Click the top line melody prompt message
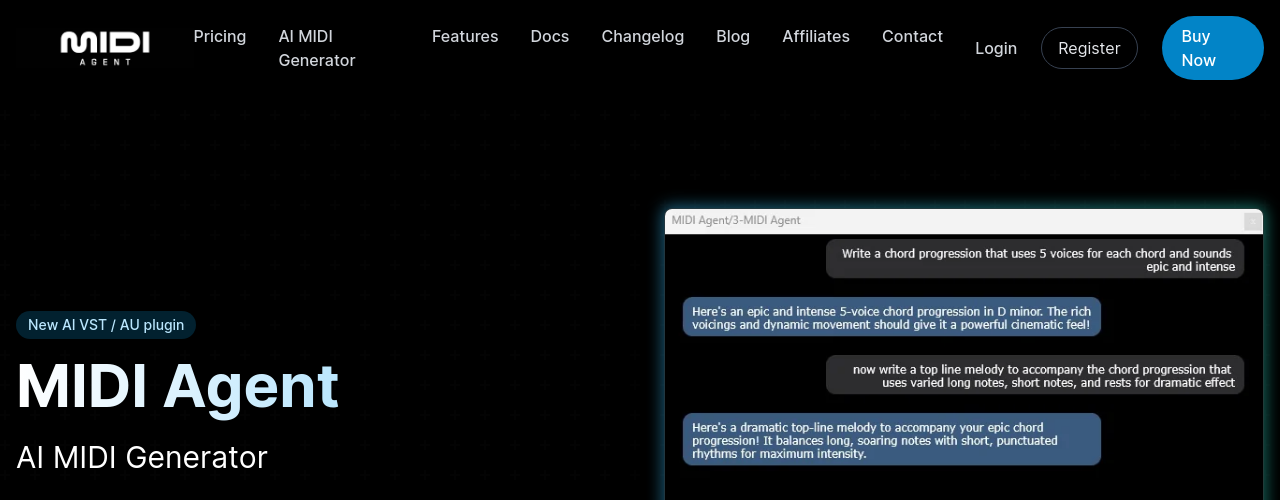The height and width of the screenshot is (500, 1280). tap(1035, 375)
